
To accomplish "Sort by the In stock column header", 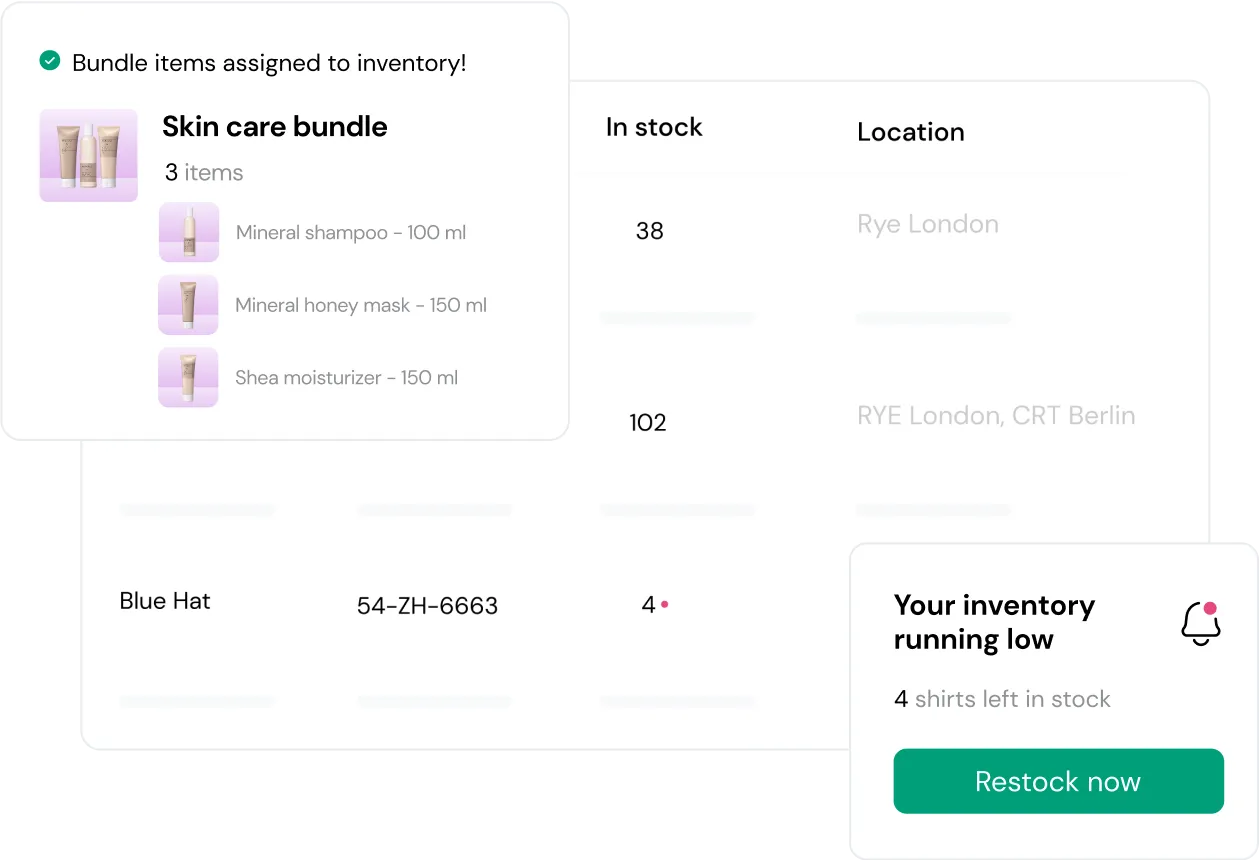I will (654, 127).
